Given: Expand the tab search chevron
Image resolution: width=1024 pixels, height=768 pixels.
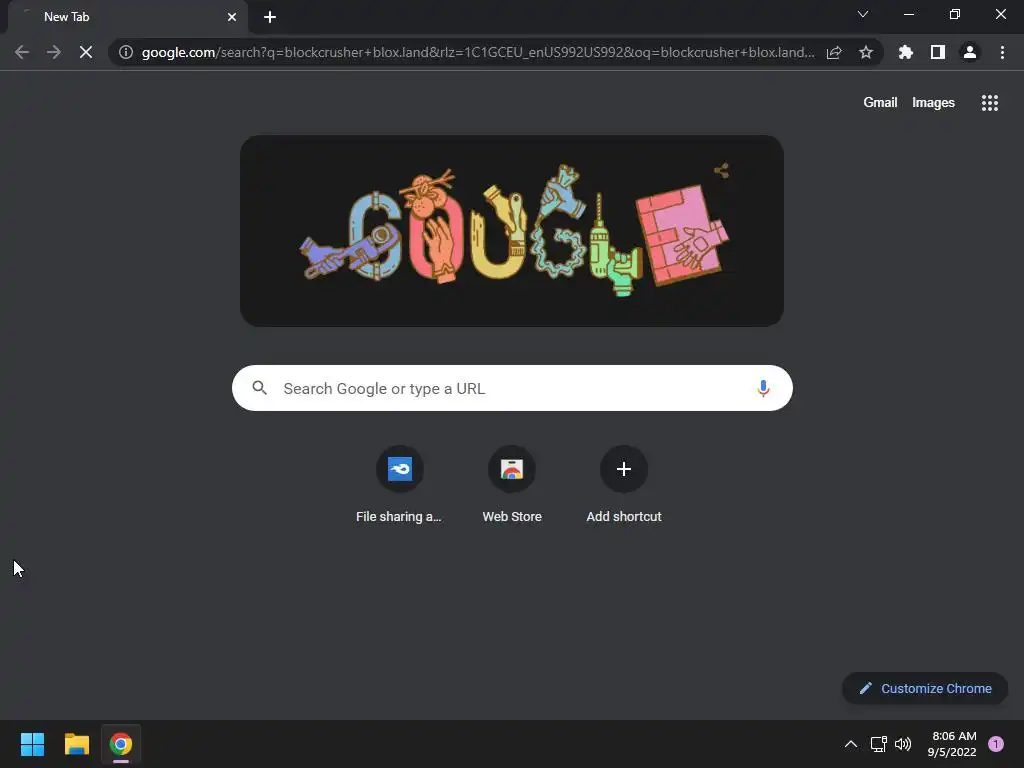Looking at the screenshot, I should click(x=863, y=14).
